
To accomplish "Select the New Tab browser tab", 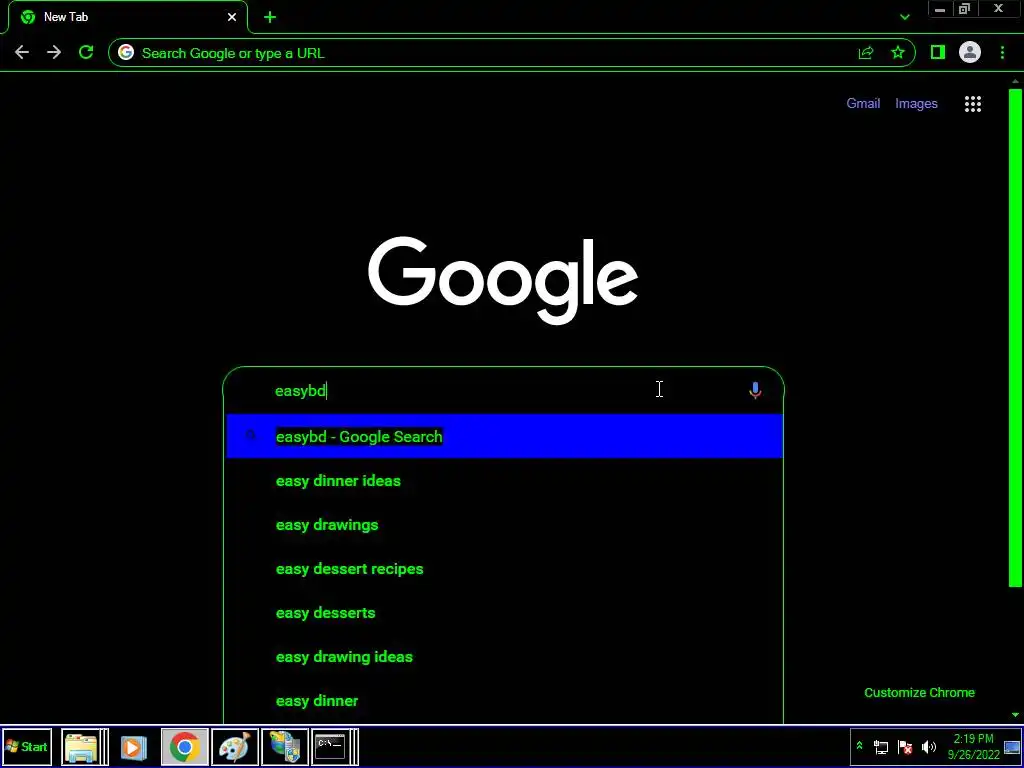I will coord(128,17).
